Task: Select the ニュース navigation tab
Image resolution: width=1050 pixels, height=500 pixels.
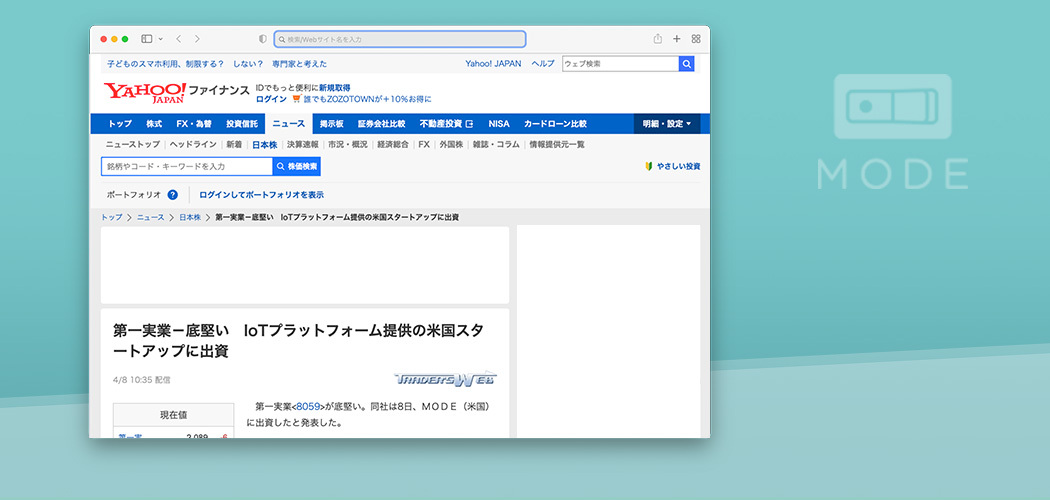Action: pyautogui.click(x=289, y=124)
